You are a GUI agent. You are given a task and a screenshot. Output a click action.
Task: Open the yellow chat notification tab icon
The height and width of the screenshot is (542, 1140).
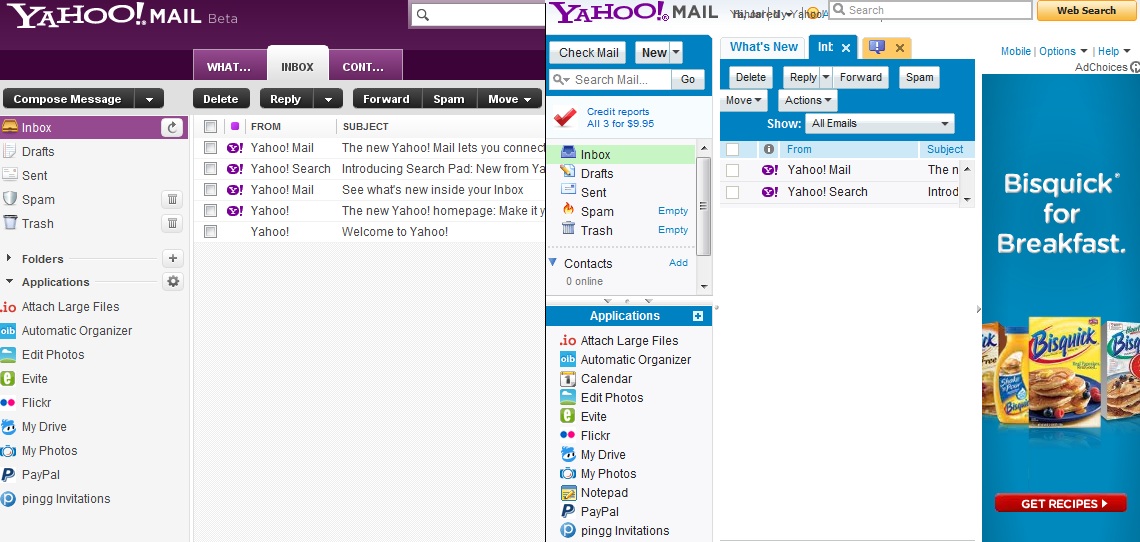pyautogui.click(x=877, y=47)
